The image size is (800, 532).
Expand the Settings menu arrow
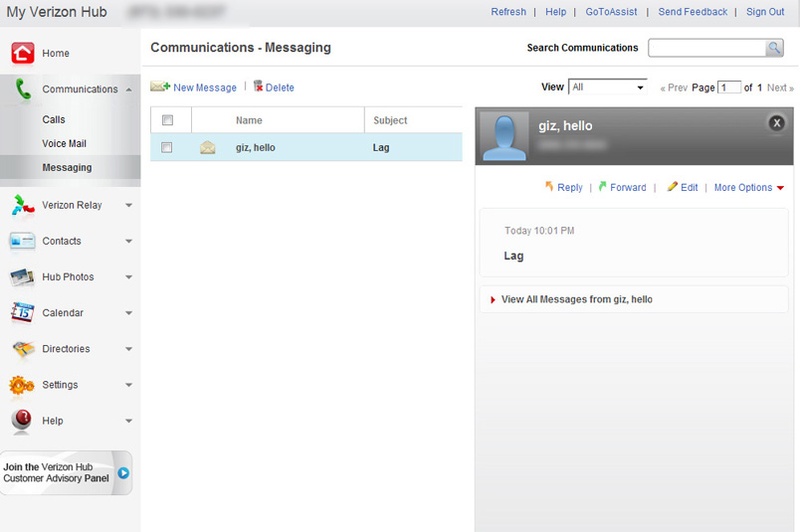[x=129, y=385]
